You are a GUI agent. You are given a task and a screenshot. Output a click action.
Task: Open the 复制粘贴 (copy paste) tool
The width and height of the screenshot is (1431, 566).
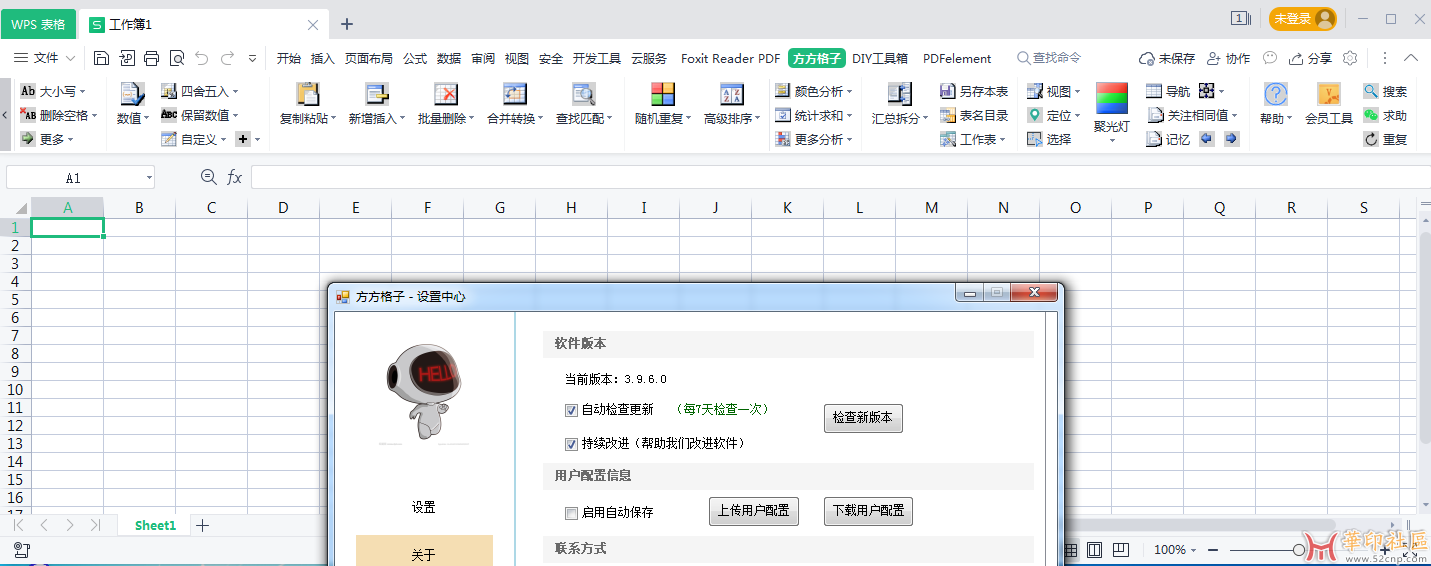pos(307,105)
